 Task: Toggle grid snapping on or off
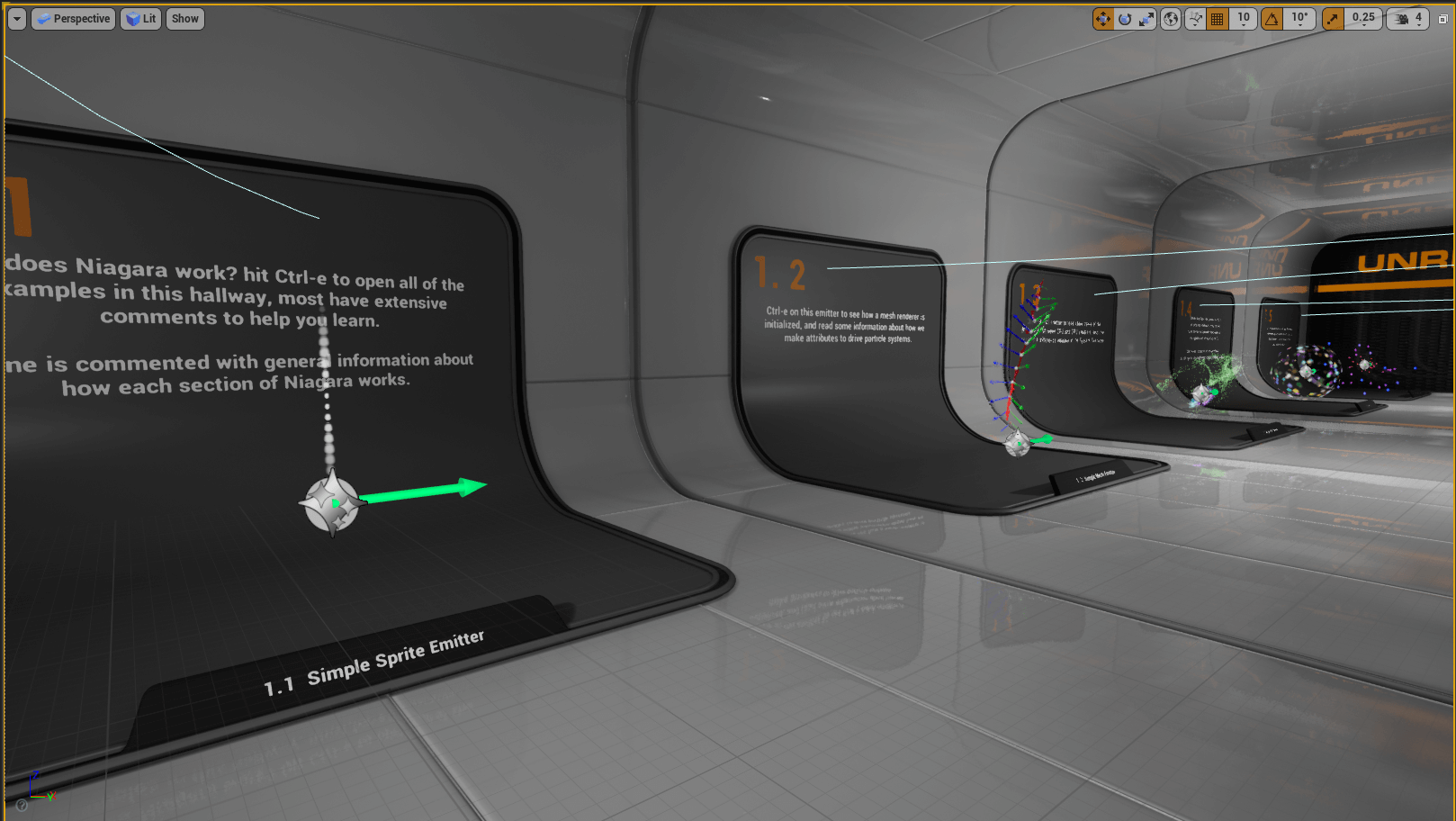[1218, 19]
